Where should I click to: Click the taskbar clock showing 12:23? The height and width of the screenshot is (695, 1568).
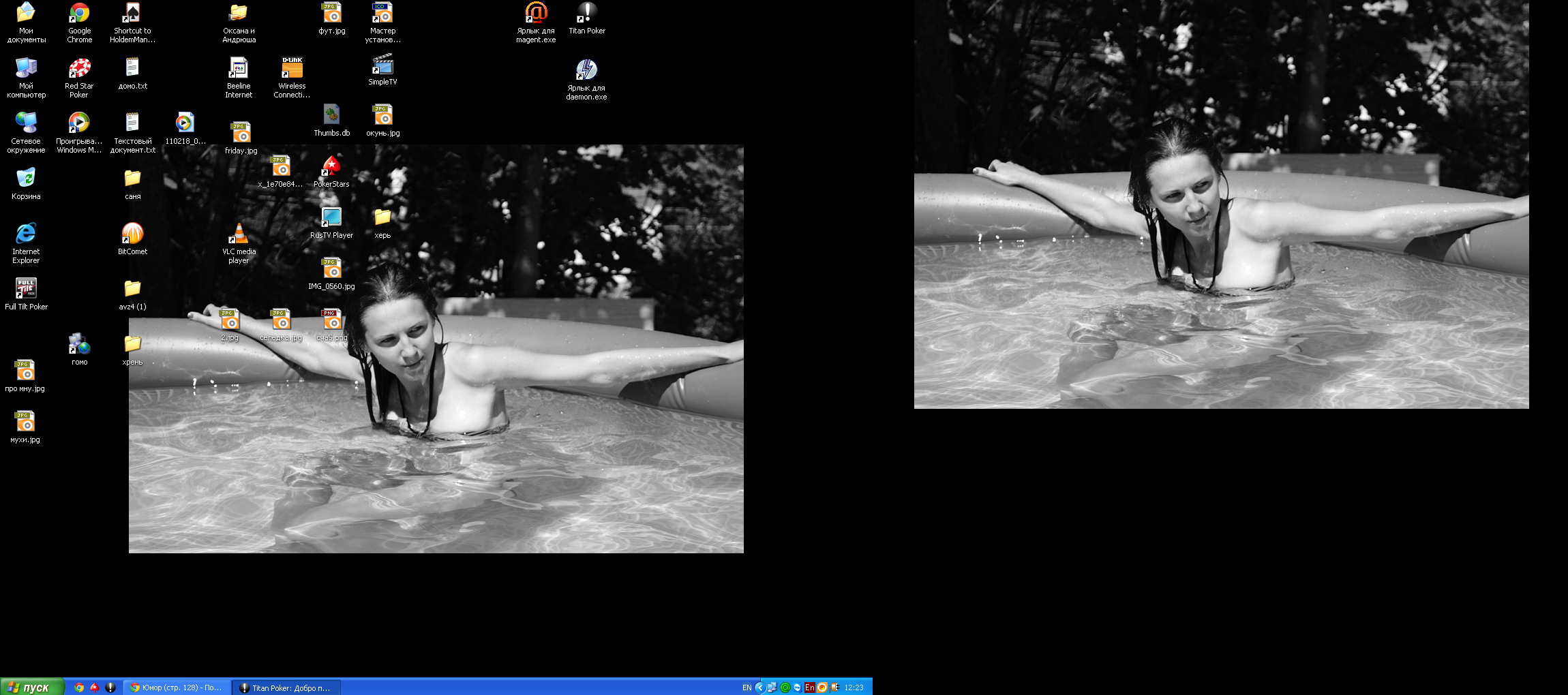854,688
